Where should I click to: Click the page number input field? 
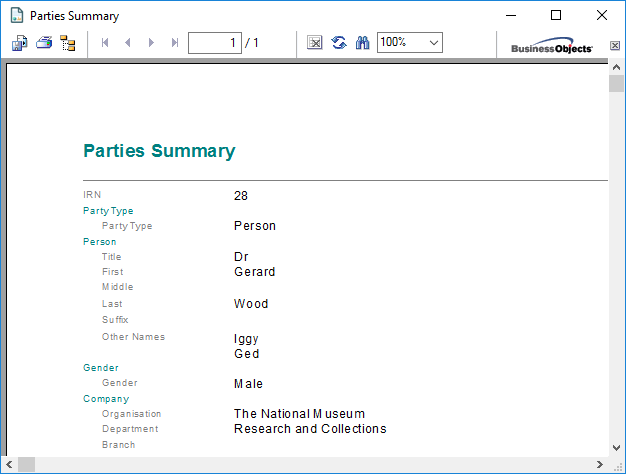(214, 43)
